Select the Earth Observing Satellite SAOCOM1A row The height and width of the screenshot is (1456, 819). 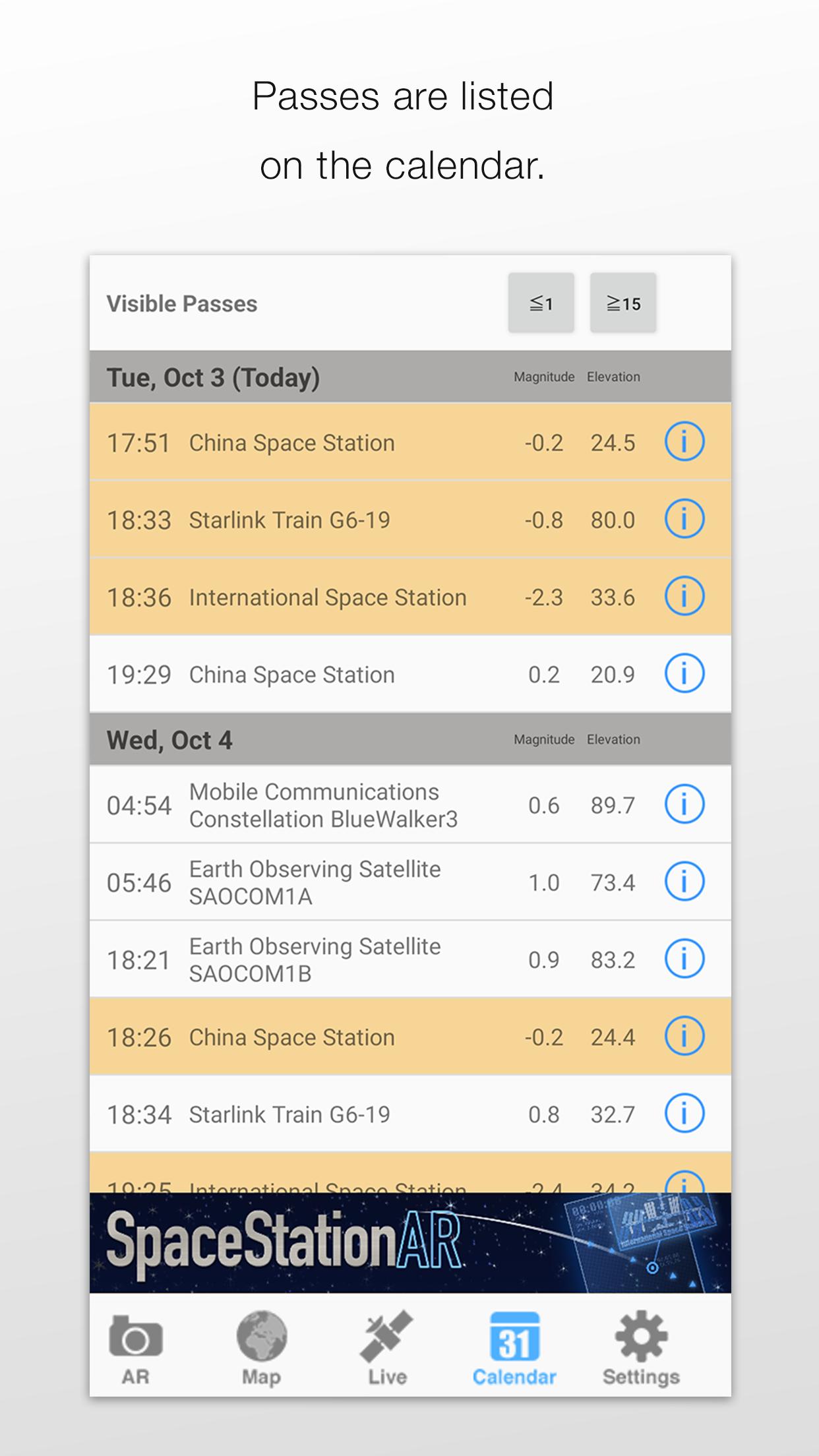(x=410, y=882)
